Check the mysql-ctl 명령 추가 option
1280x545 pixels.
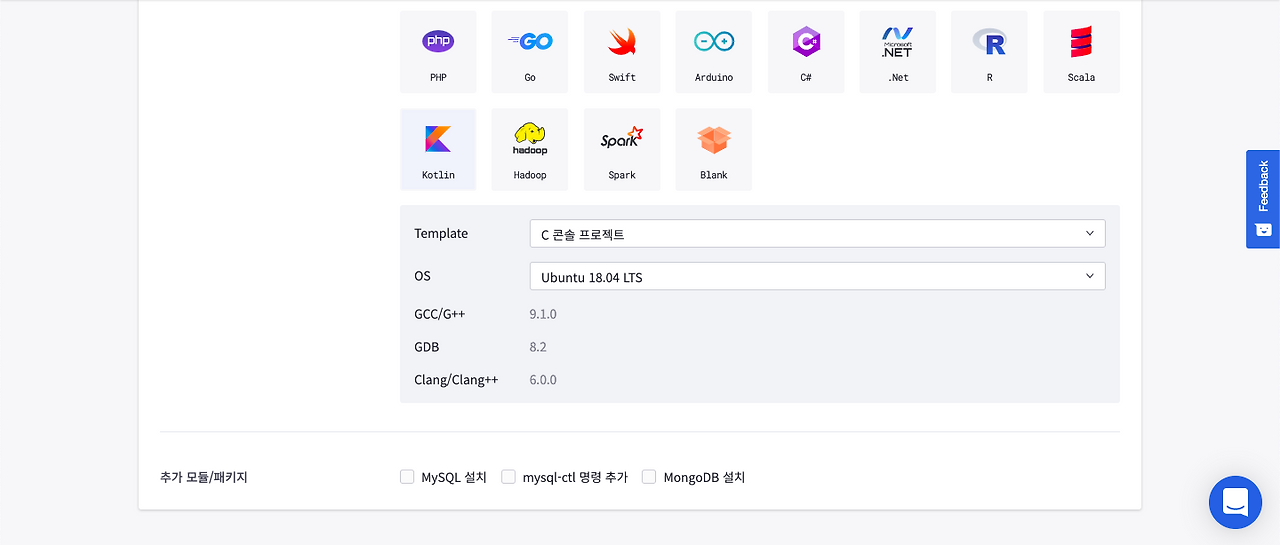508,477
